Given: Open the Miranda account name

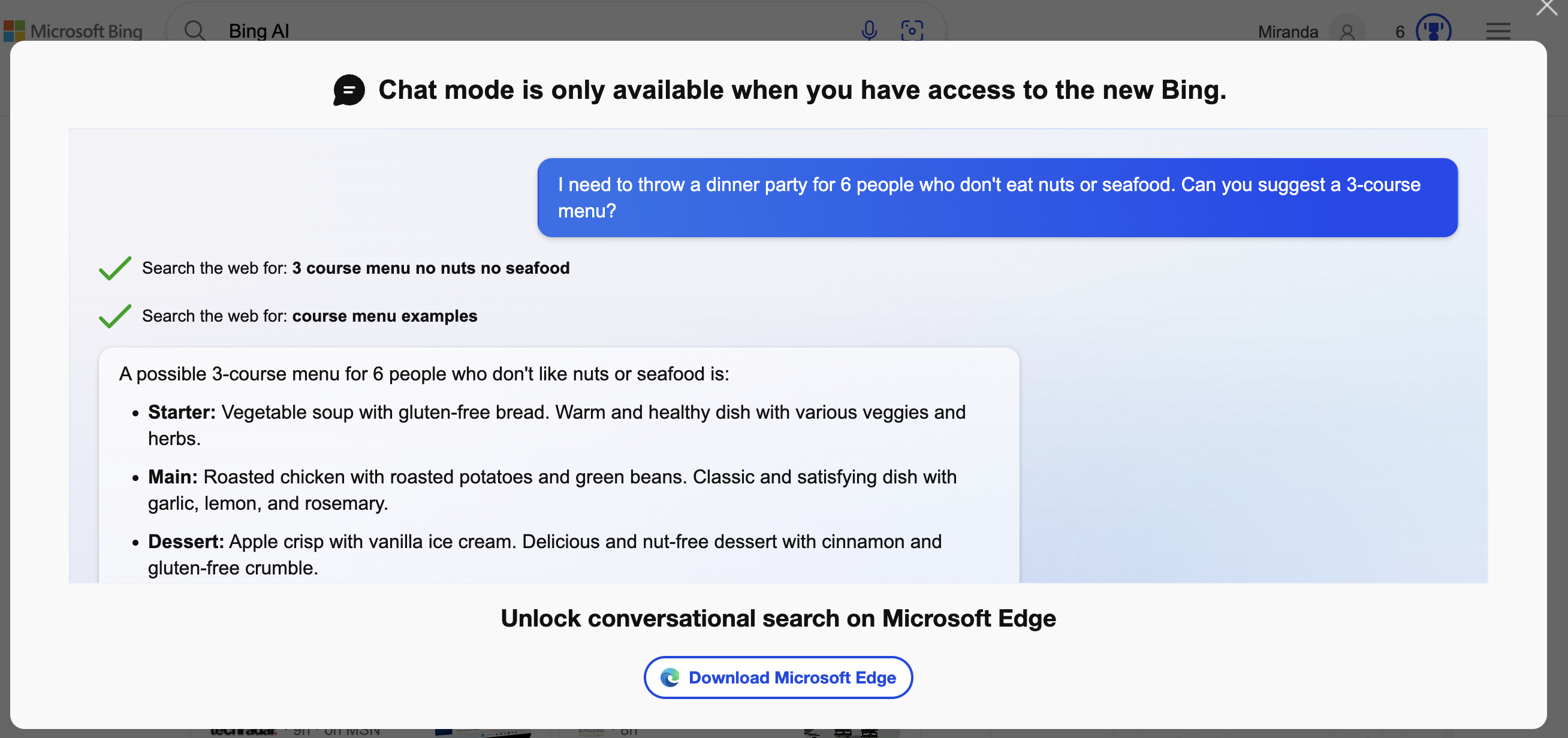Looking at the screenshot, I should coord(1288,32).
